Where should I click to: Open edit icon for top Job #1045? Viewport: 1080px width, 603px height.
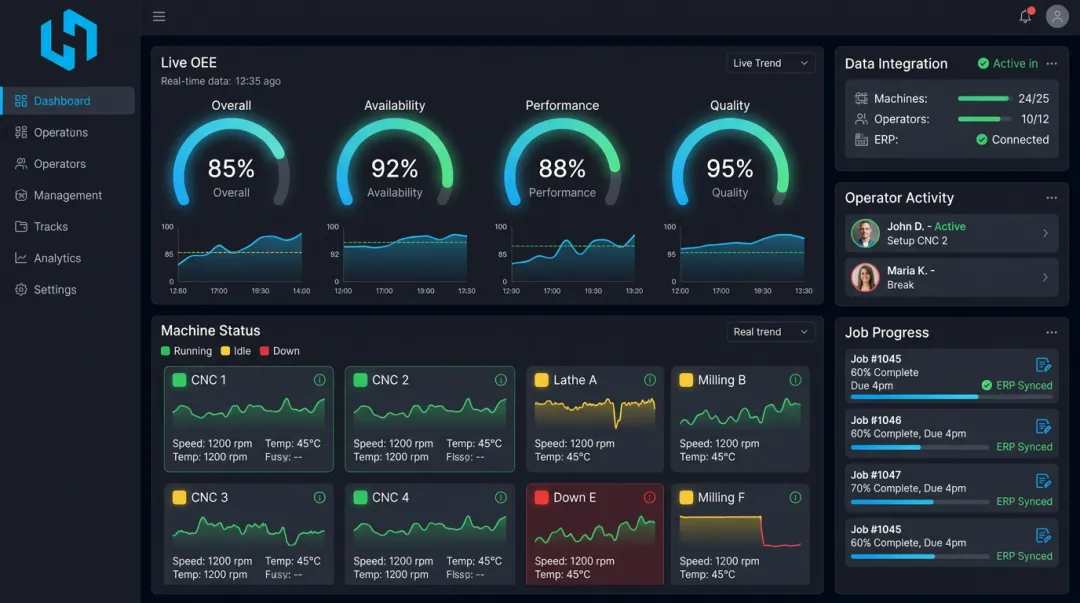point(1043,365)
